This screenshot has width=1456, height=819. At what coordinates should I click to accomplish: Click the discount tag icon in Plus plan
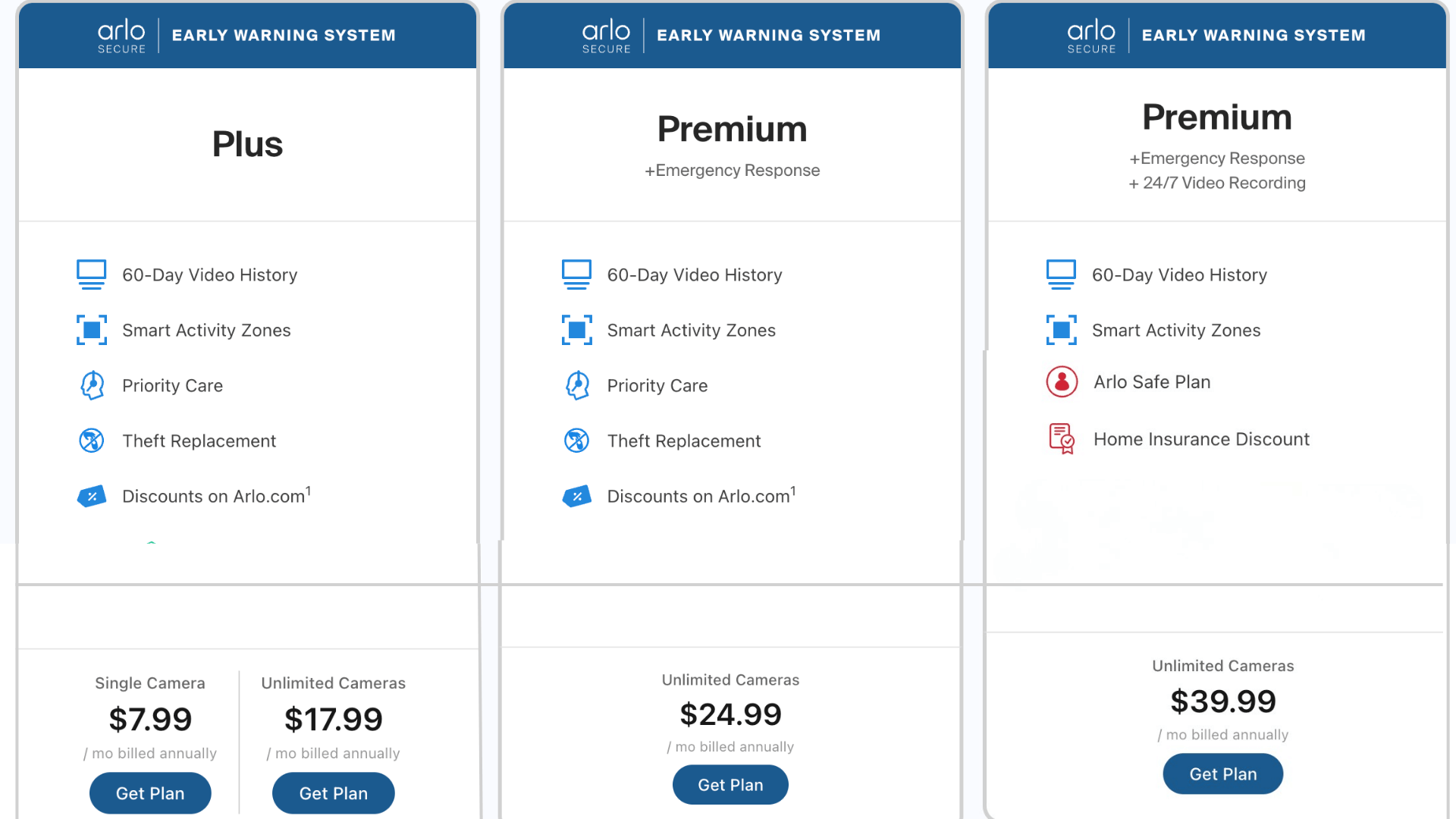(x=92, y=497)
